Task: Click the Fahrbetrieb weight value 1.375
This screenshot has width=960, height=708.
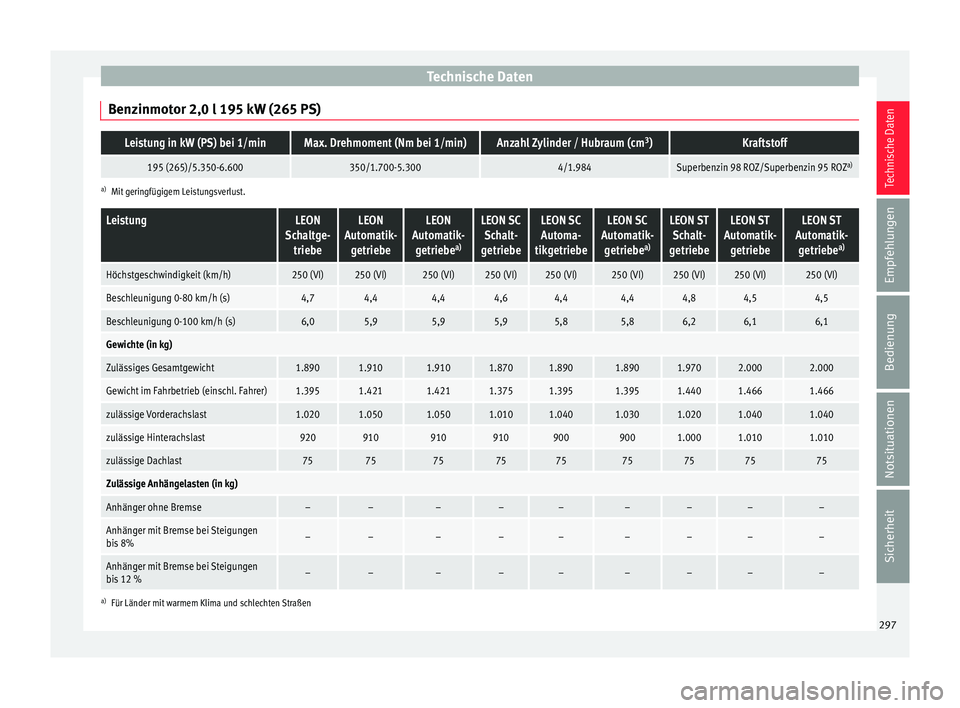Action: 501,391
